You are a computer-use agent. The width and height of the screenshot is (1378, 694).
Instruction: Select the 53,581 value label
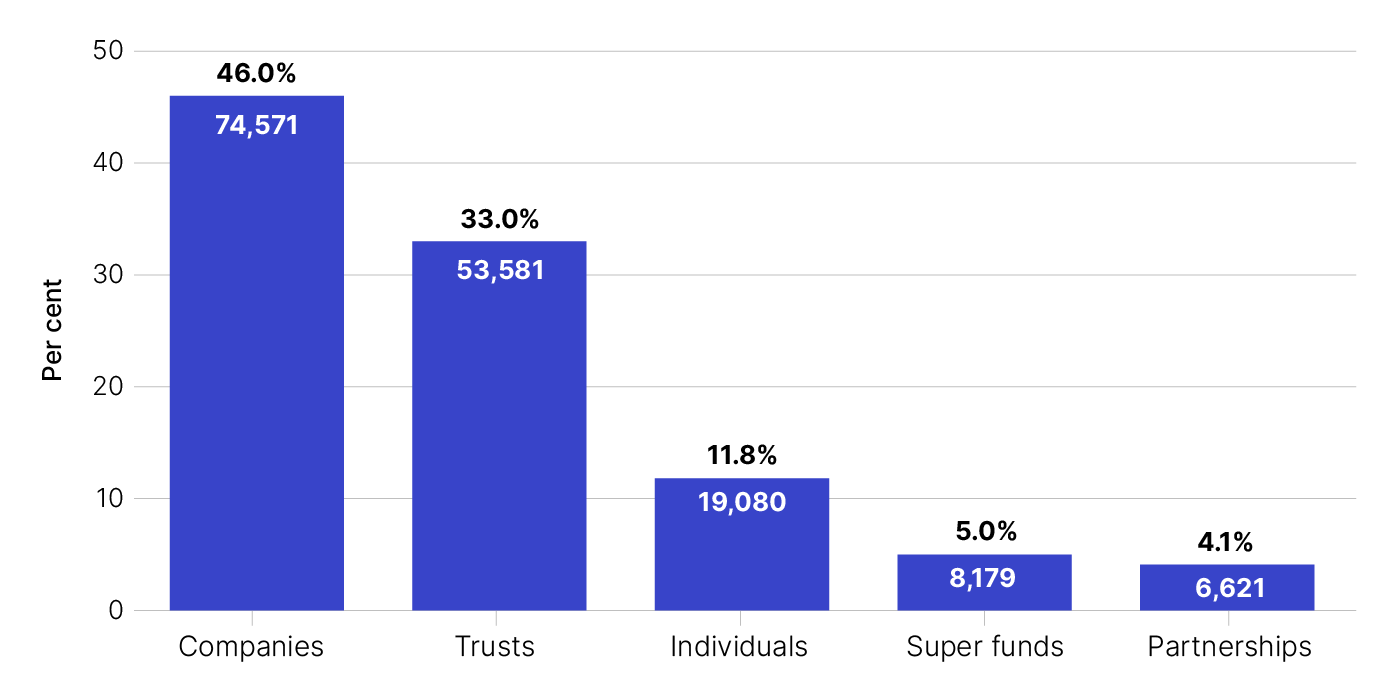pos(499,271)
